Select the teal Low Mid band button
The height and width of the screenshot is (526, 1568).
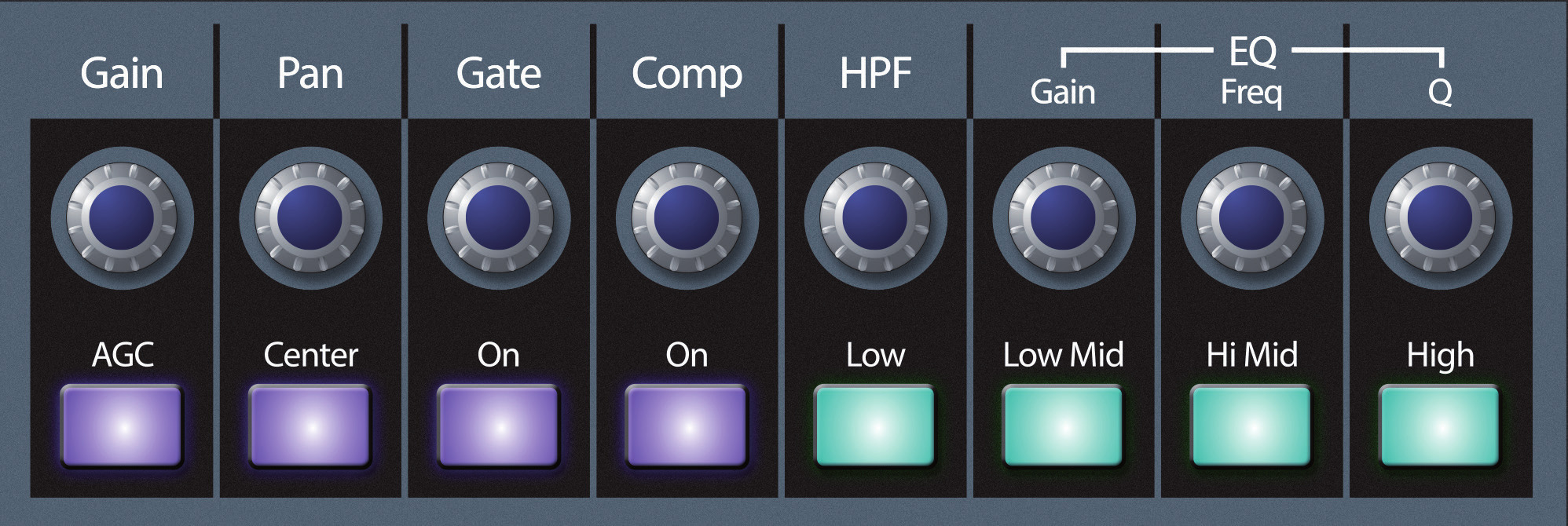[1063, 426]
